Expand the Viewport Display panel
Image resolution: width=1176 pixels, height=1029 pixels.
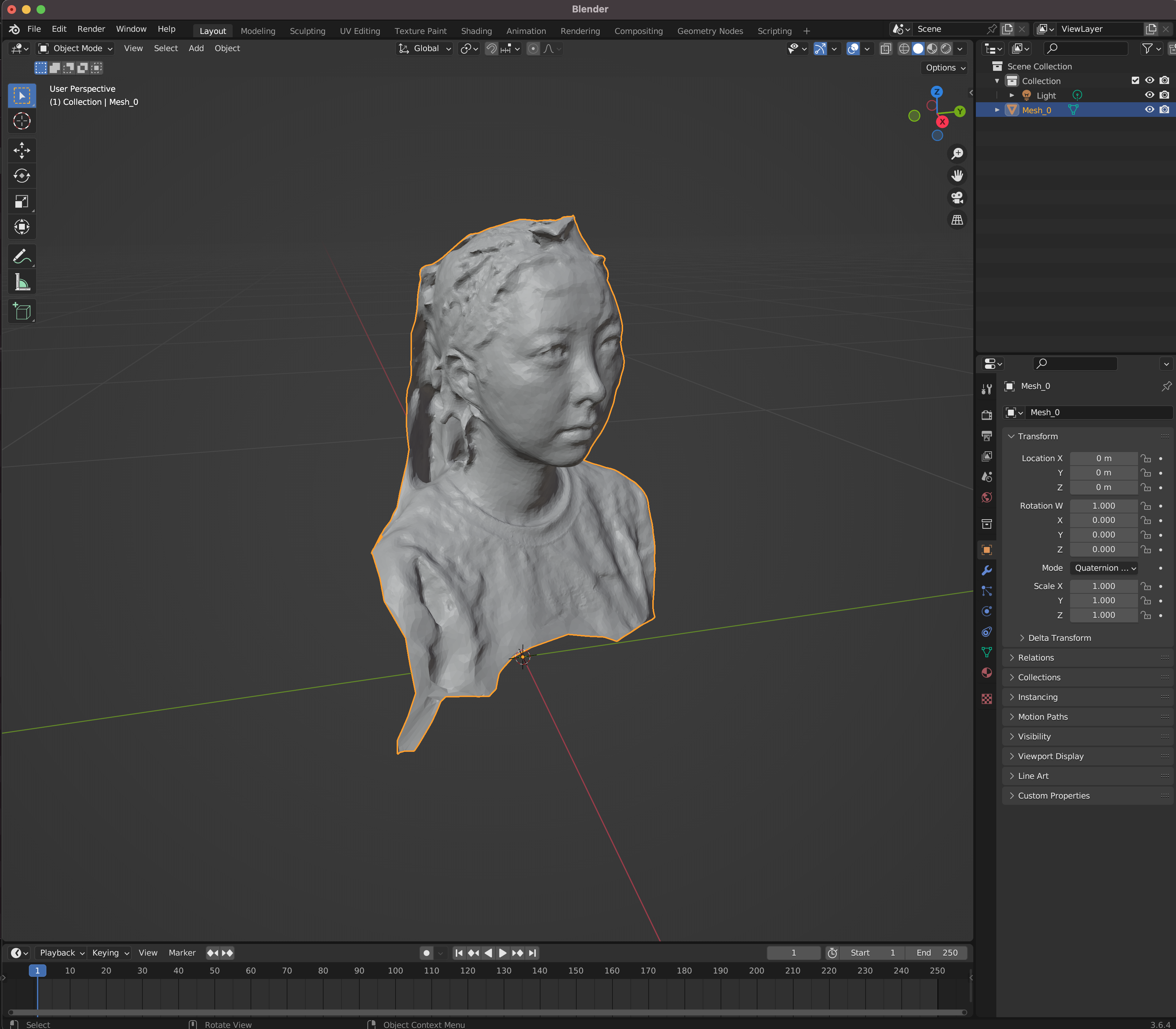(1088, 756)
